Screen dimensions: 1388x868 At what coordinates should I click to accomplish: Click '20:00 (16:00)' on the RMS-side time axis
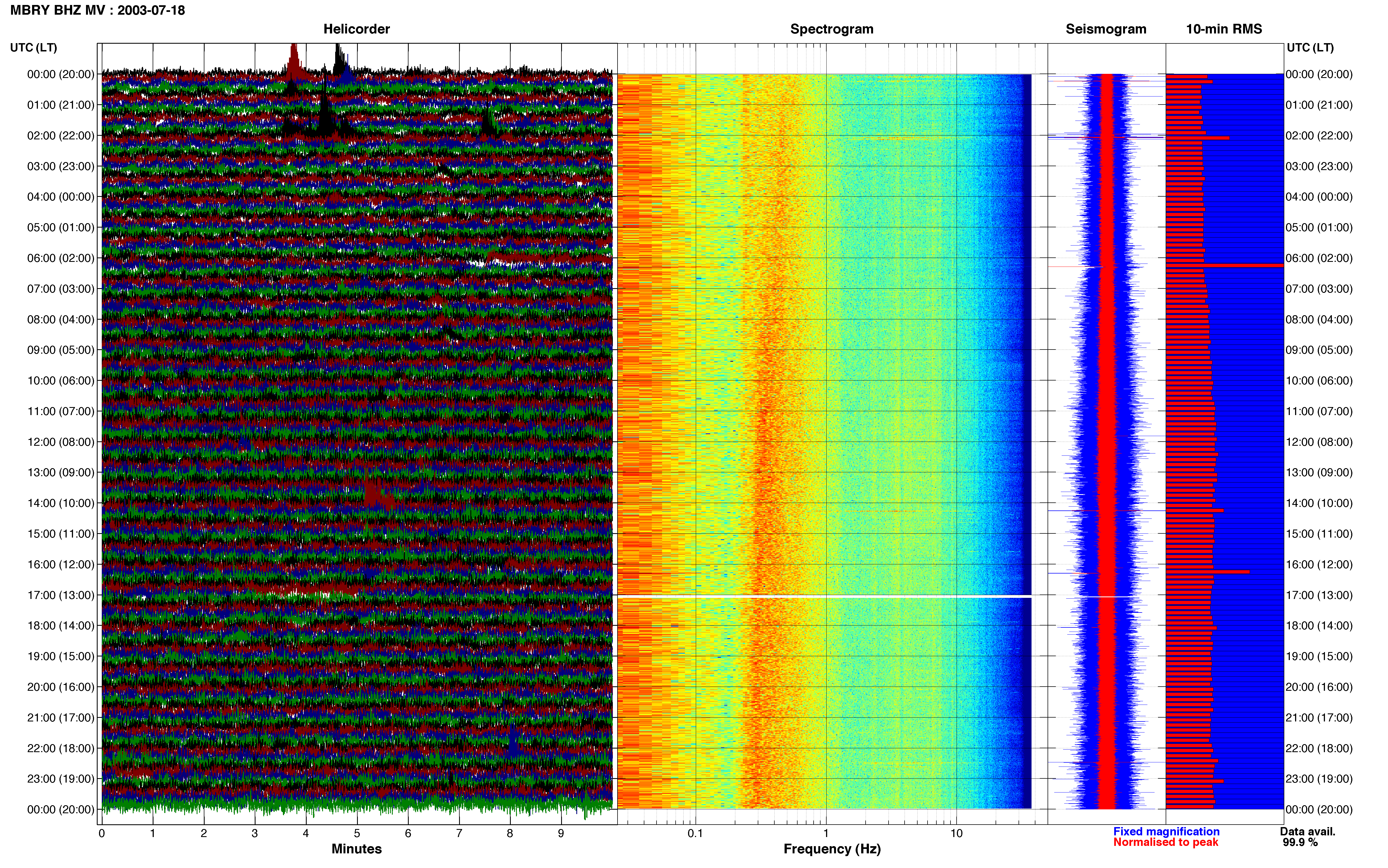(x=1319, y=687)
